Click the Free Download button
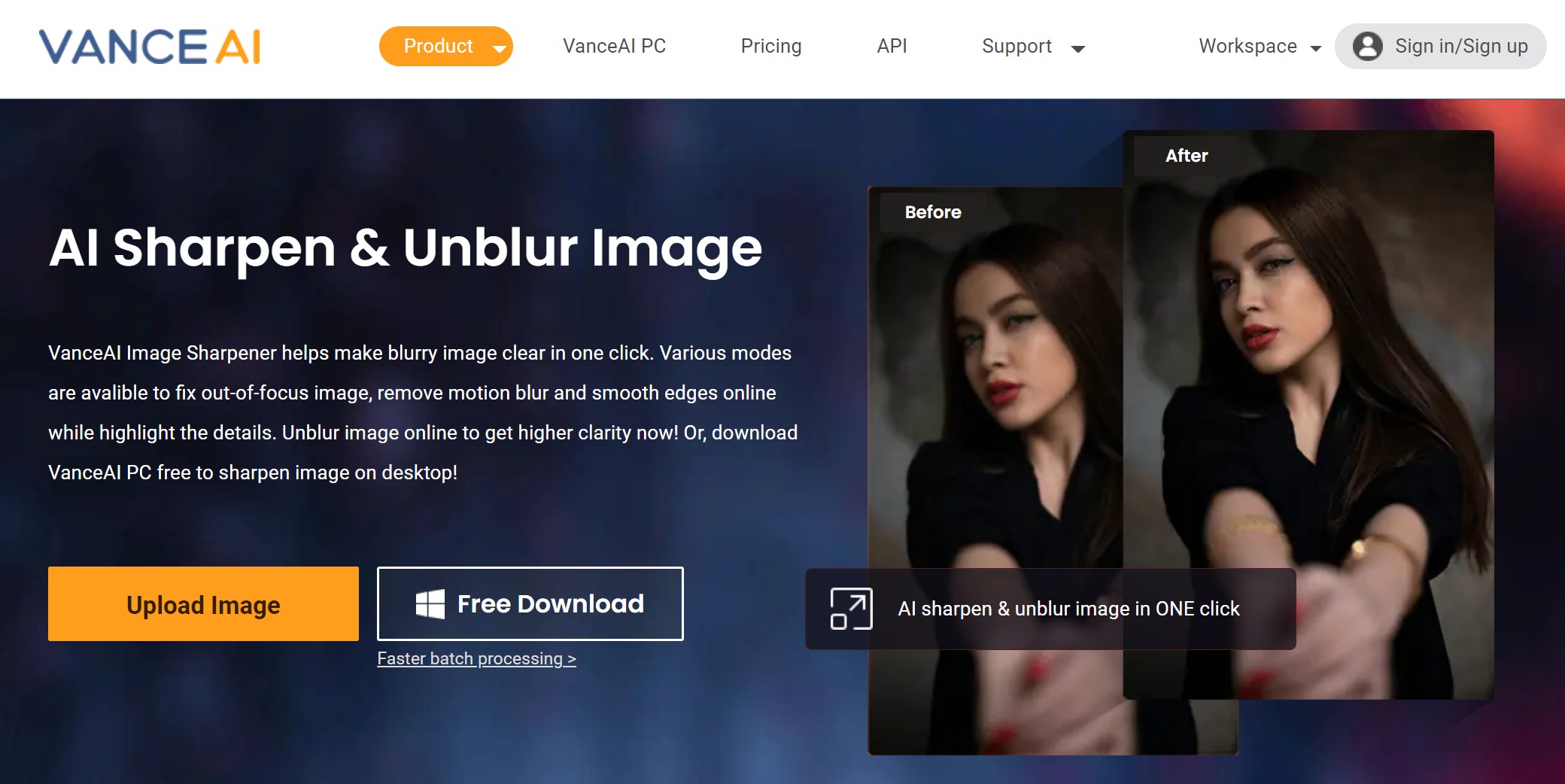 coord(530,603)
